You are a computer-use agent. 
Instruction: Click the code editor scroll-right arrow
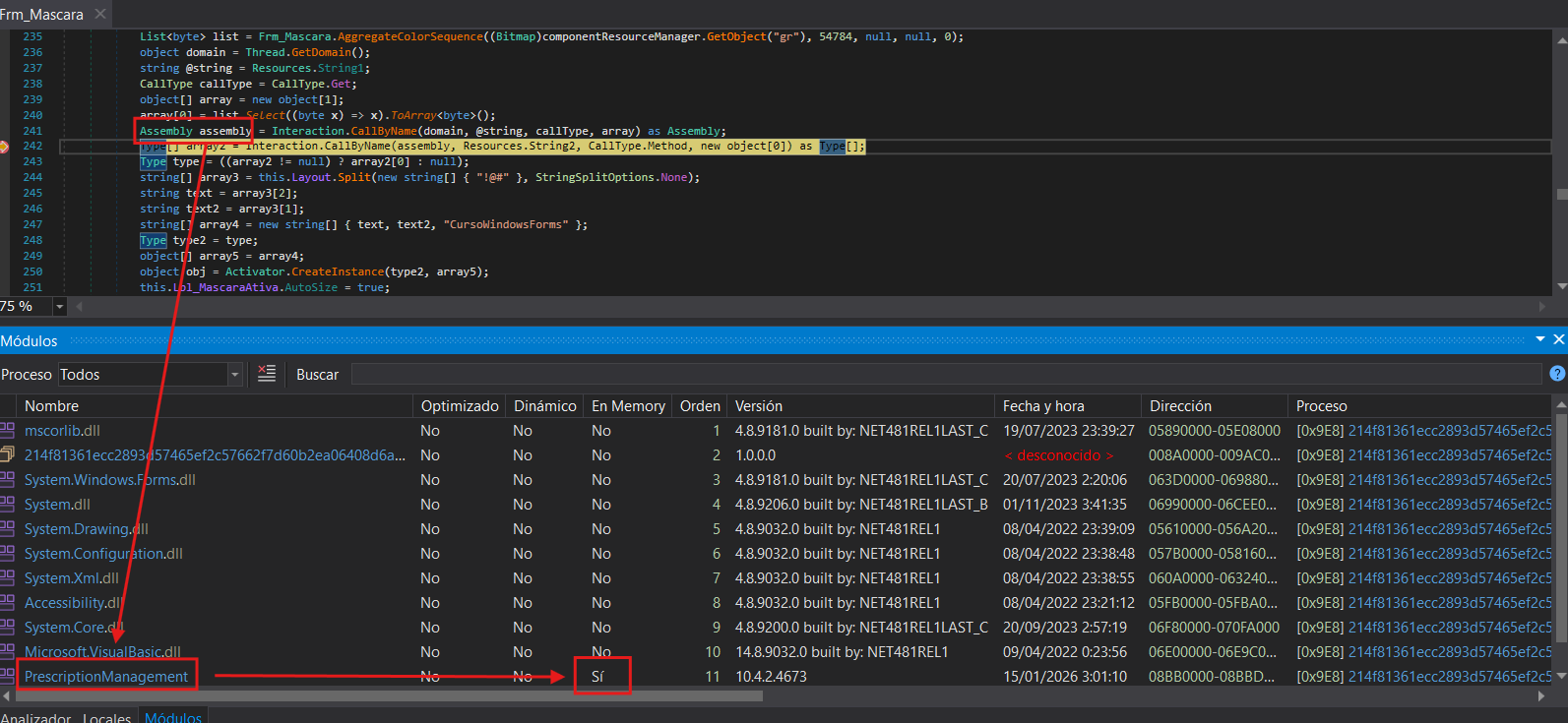pyautogui.click(x=1541, y=307)
